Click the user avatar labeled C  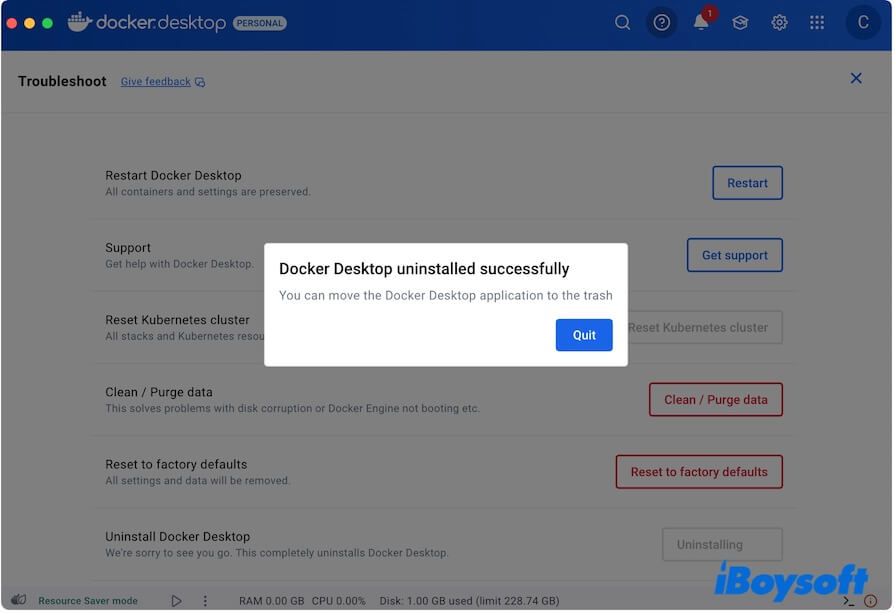(x=864, y=23)
